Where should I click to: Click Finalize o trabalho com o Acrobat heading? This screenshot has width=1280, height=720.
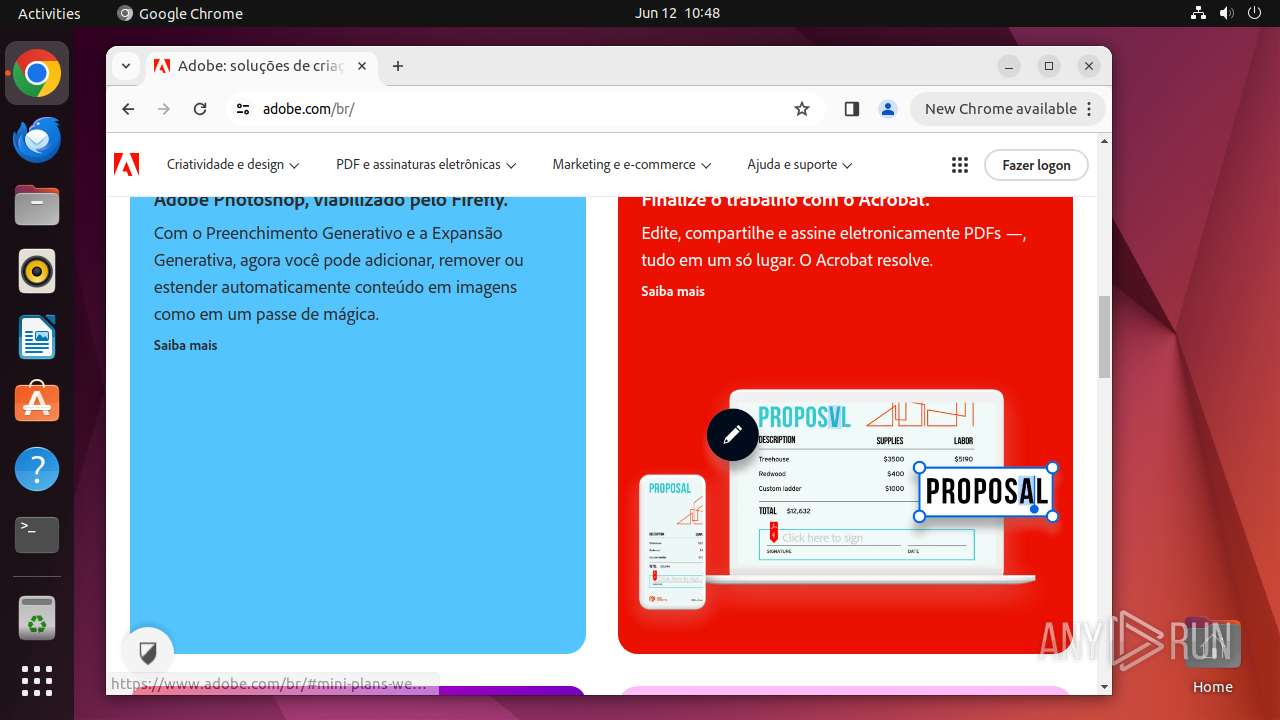(x=786, y=201)
